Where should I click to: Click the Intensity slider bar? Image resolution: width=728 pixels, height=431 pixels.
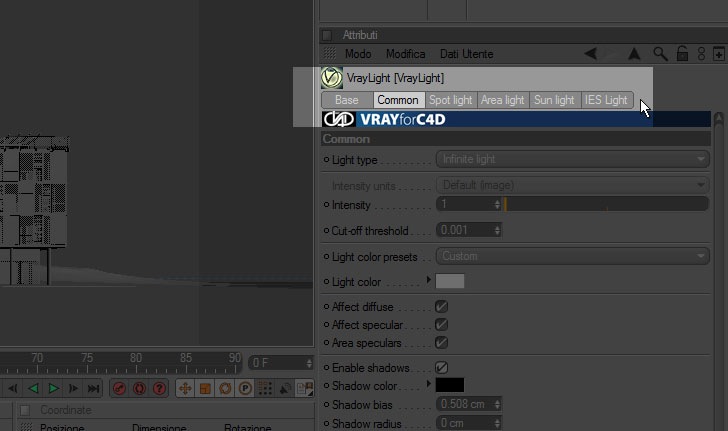pyautogui.click(x=605, y=204)
